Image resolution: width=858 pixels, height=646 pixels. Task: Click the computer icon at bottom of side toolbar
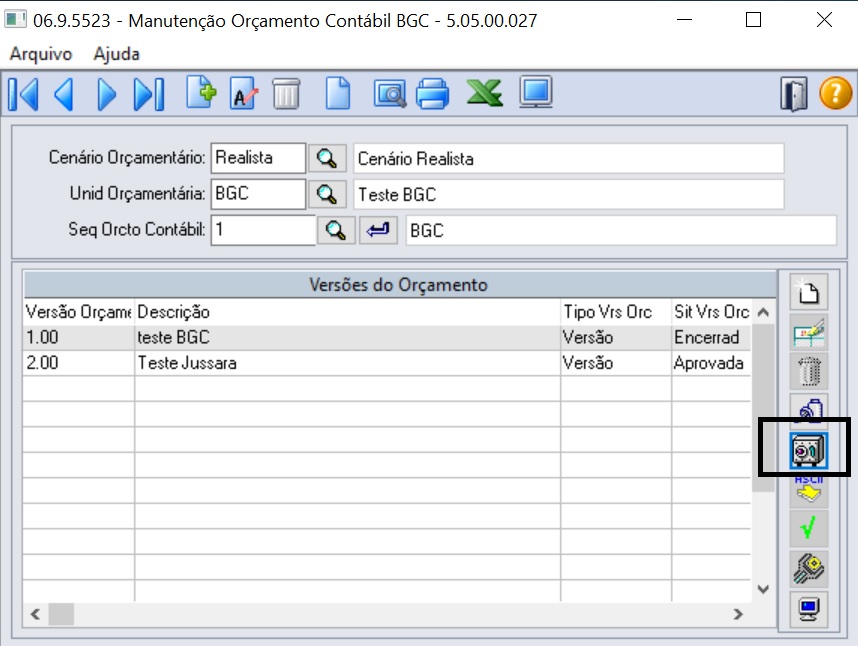(x=809, y=609)
